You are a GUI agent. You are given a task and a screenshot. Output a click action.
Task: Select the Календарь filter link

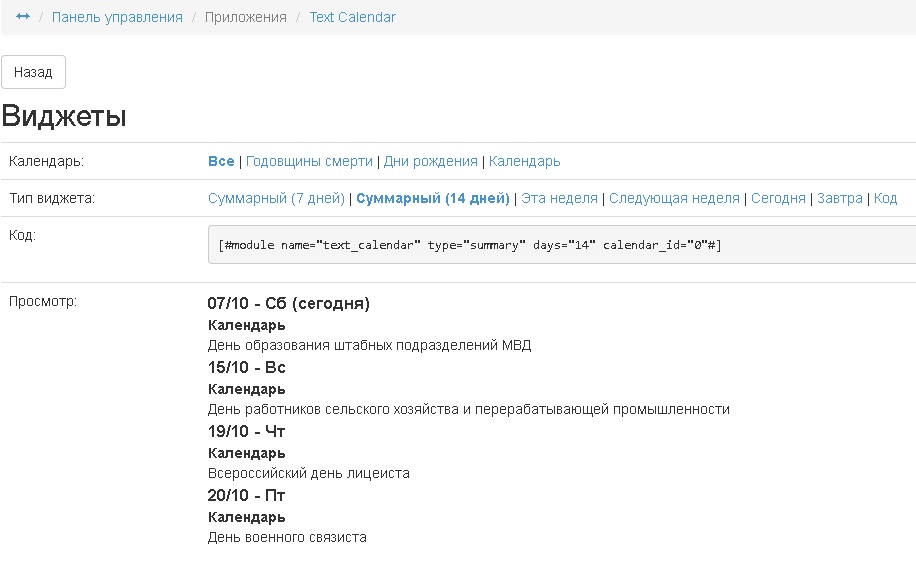(525, 161)
